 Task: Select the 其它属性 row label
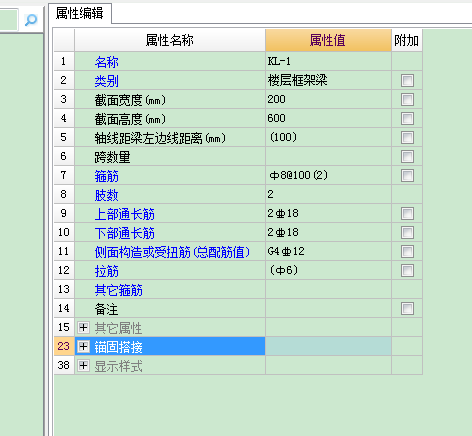pos(118,328)
